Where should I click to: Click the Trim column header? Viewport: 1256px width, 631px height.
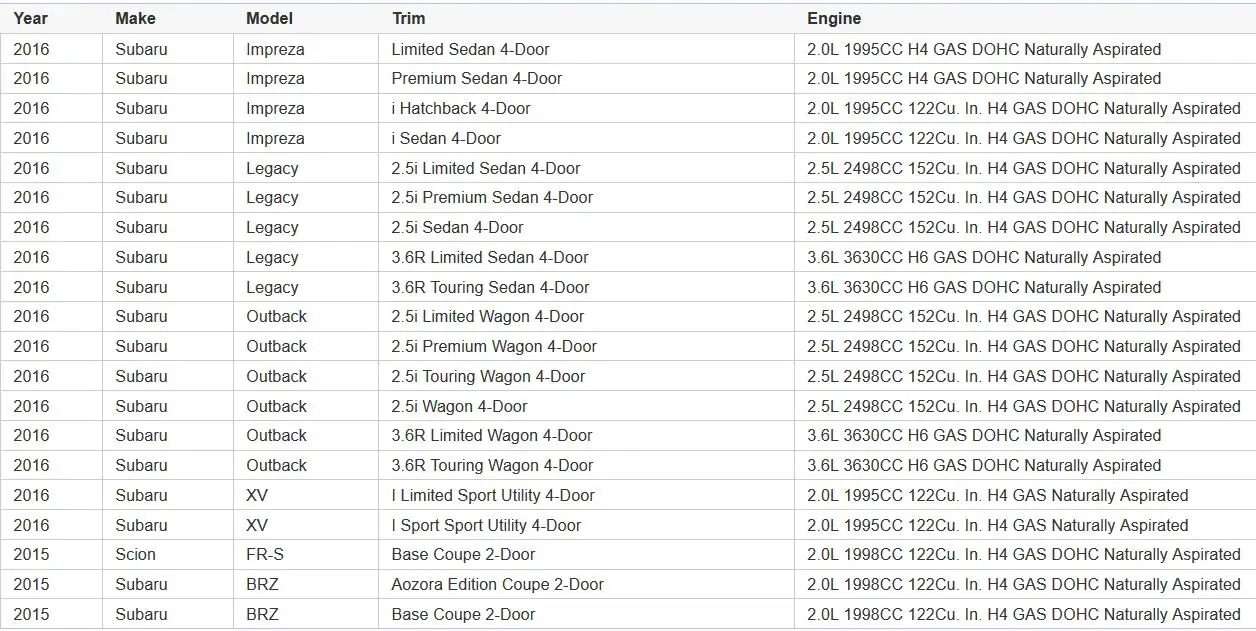point(586,18)
